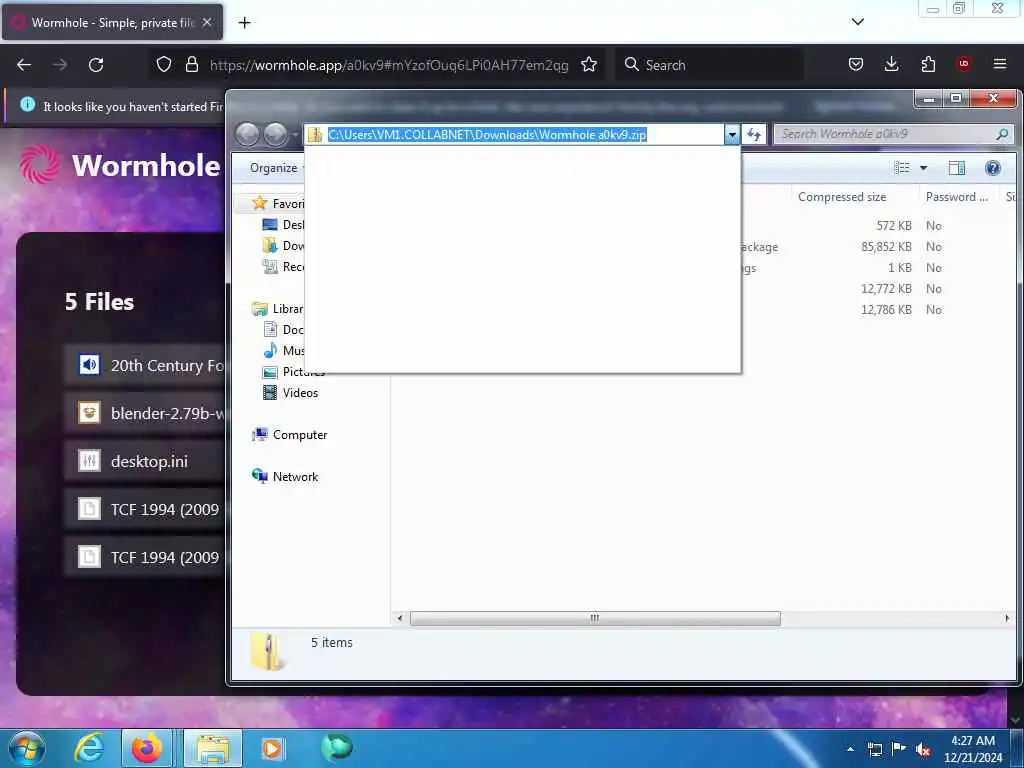Open Recent Places in Favorites
The height and width of the screenshot is (768, 1024).
pyautogui.click(x=283, y=266)
